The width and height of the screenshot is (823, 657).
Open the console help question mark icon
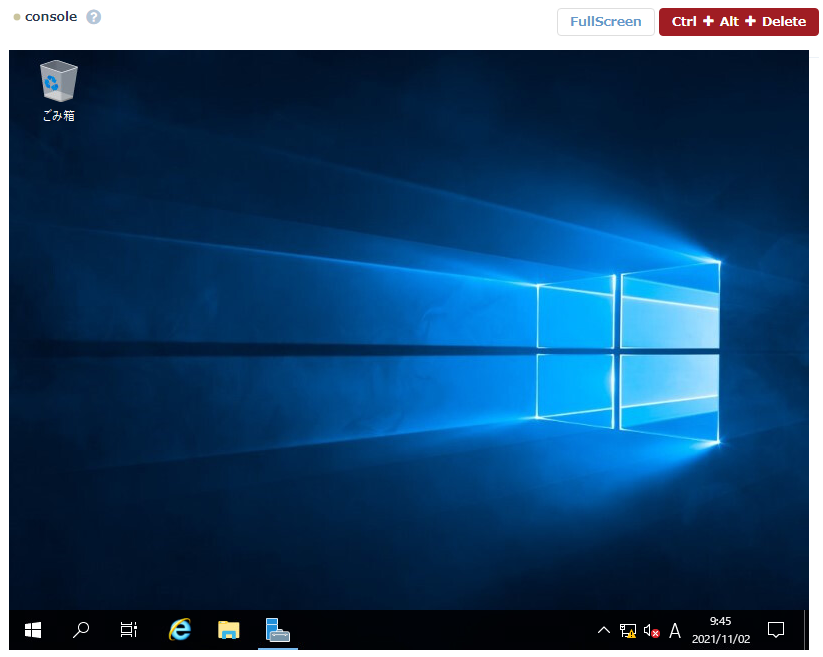pyautogui.click(x=94, y=17)
